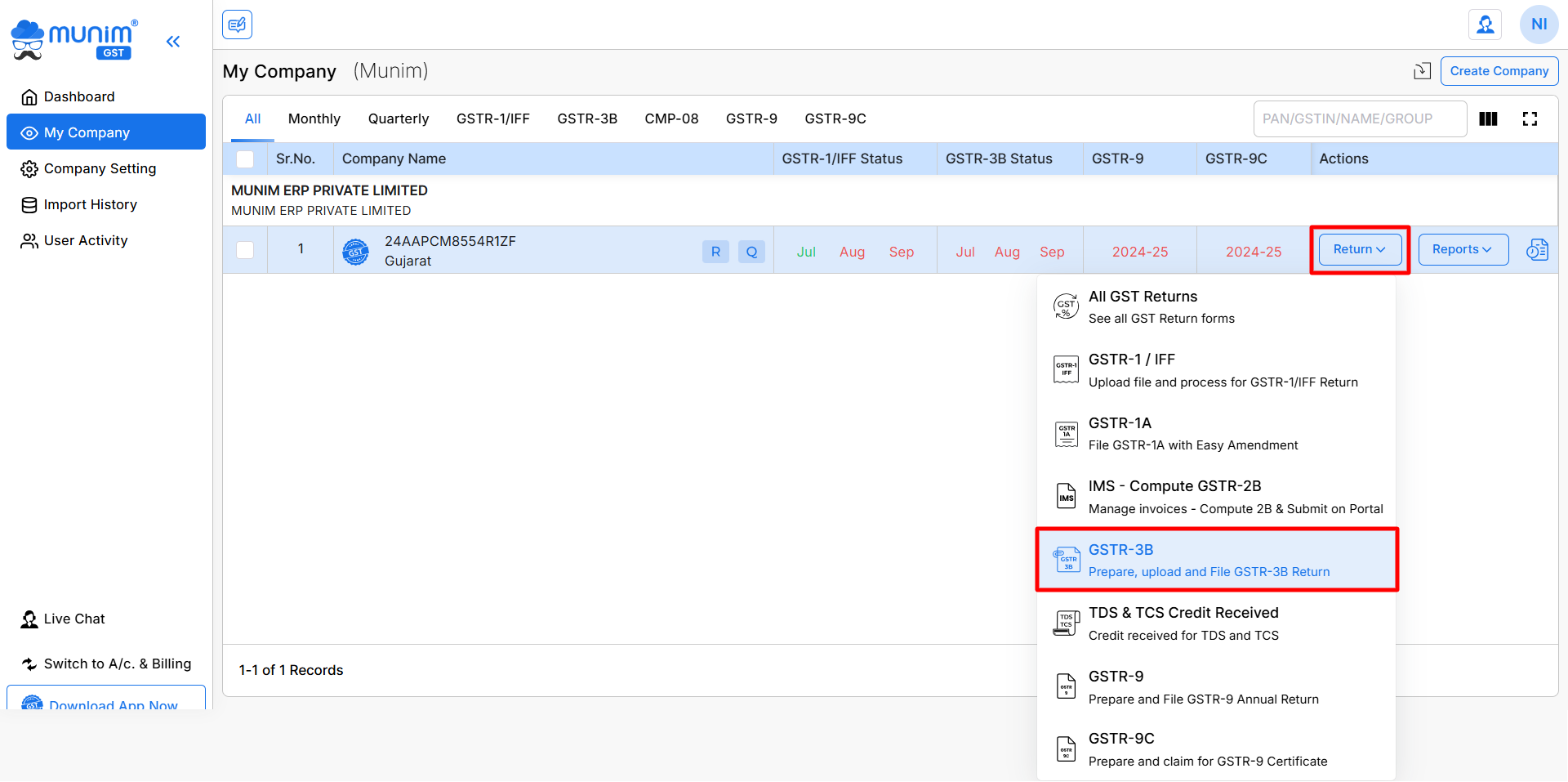
Task: Focus the PAN/GSTIN/NAME/GROUP search field
Action: point(1360,119)
